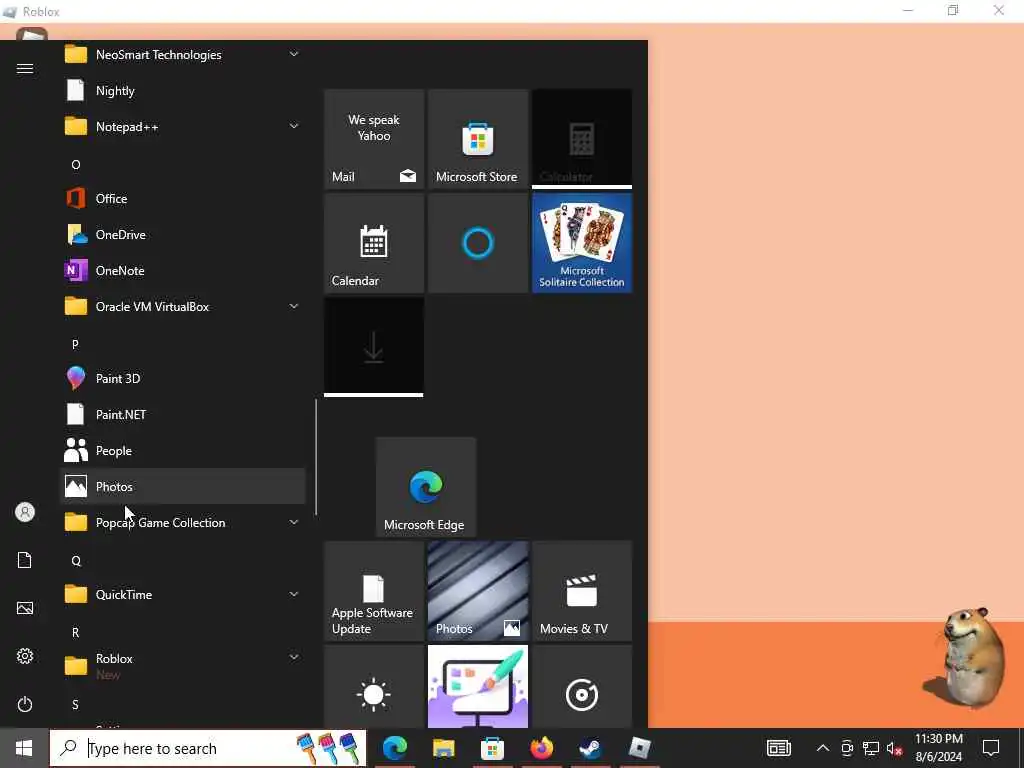Image resolution: width=1024 pixels, height=768 pixels.
Task: Open News and interests taskbar icon
Action: point(779,748)
